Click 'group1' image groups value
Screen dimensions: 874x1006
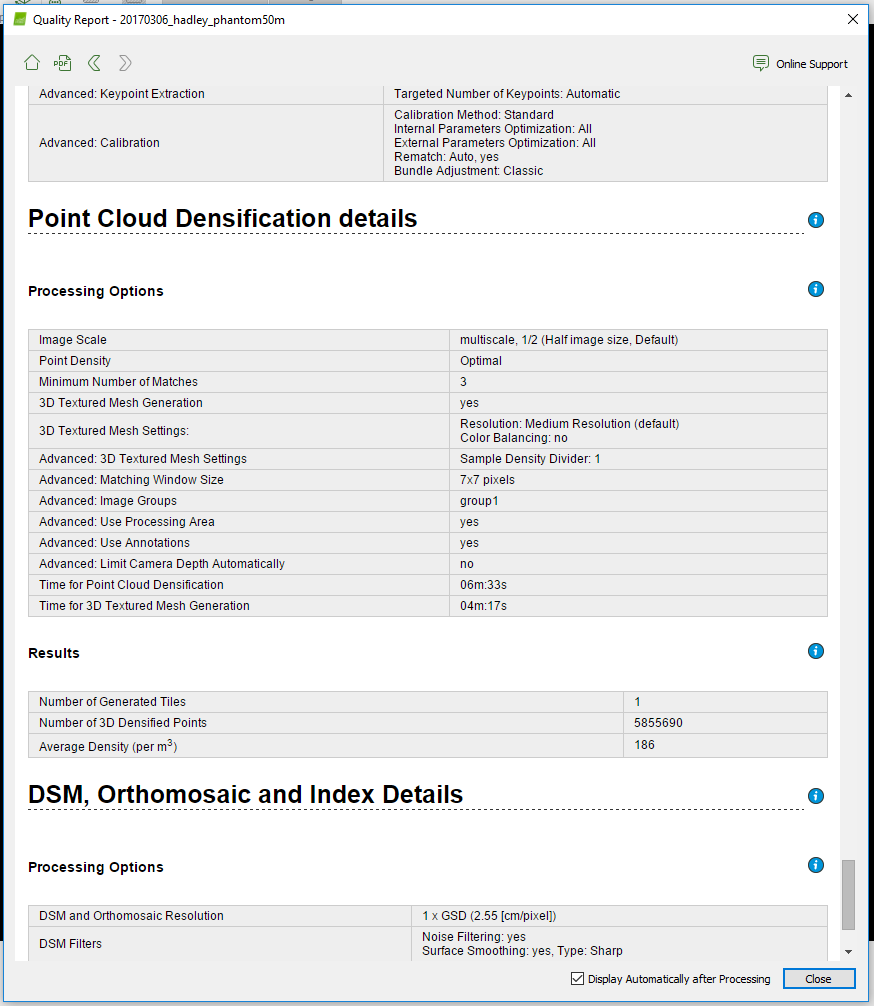[479, 501]
